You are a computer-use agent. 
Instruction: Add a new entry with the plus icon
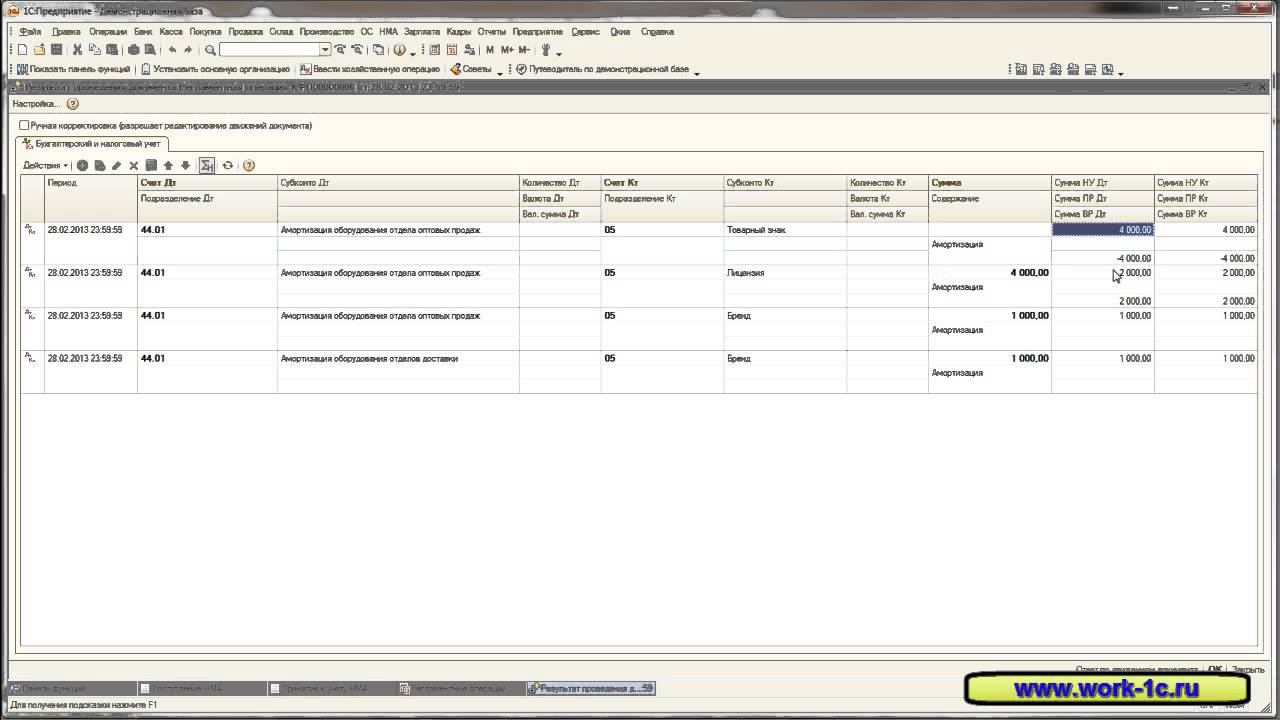click(x=83, y=166)
